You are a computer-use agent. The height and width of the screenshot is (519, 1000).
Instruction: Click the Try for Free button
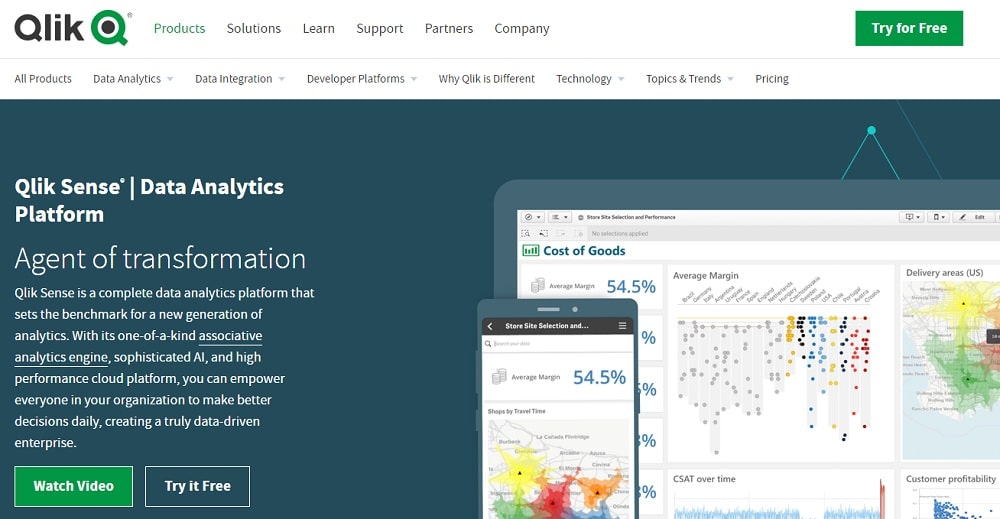[x=909, y=28]
